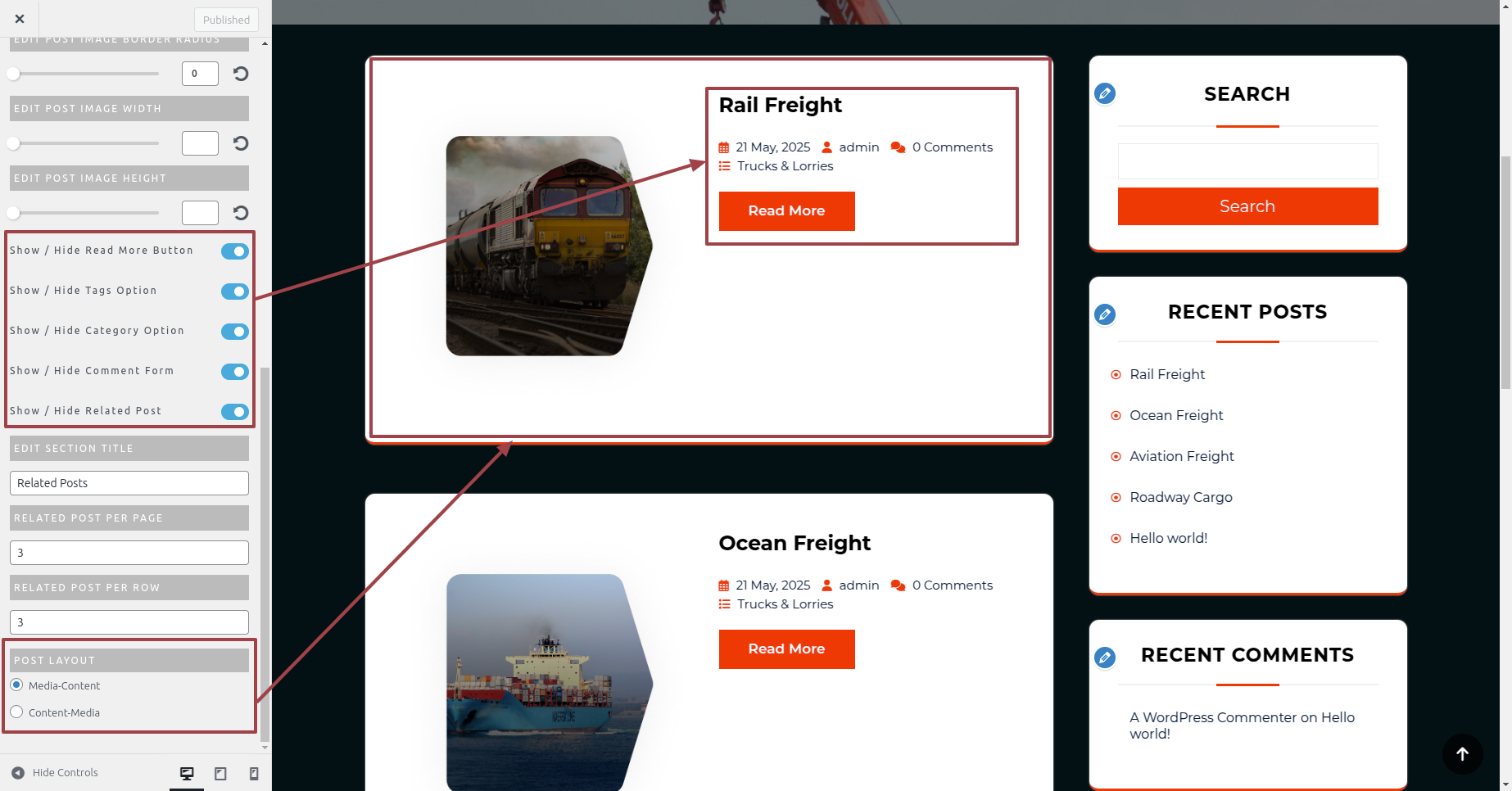Click the Recent Comments widget edit pencil
This screenshot has width=1512, height=791.
pos(1105,658)
